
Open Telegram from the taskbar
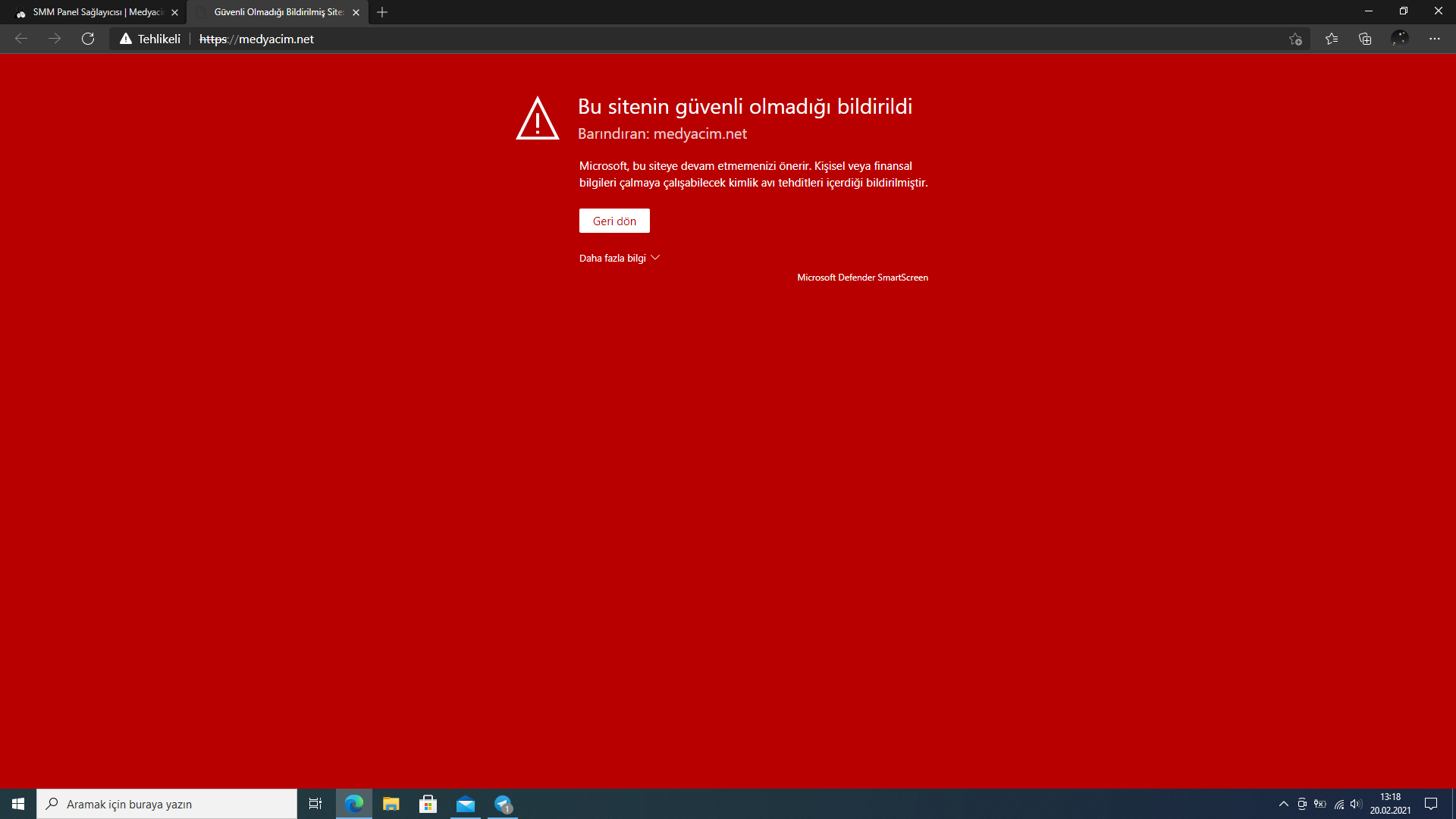503,804
